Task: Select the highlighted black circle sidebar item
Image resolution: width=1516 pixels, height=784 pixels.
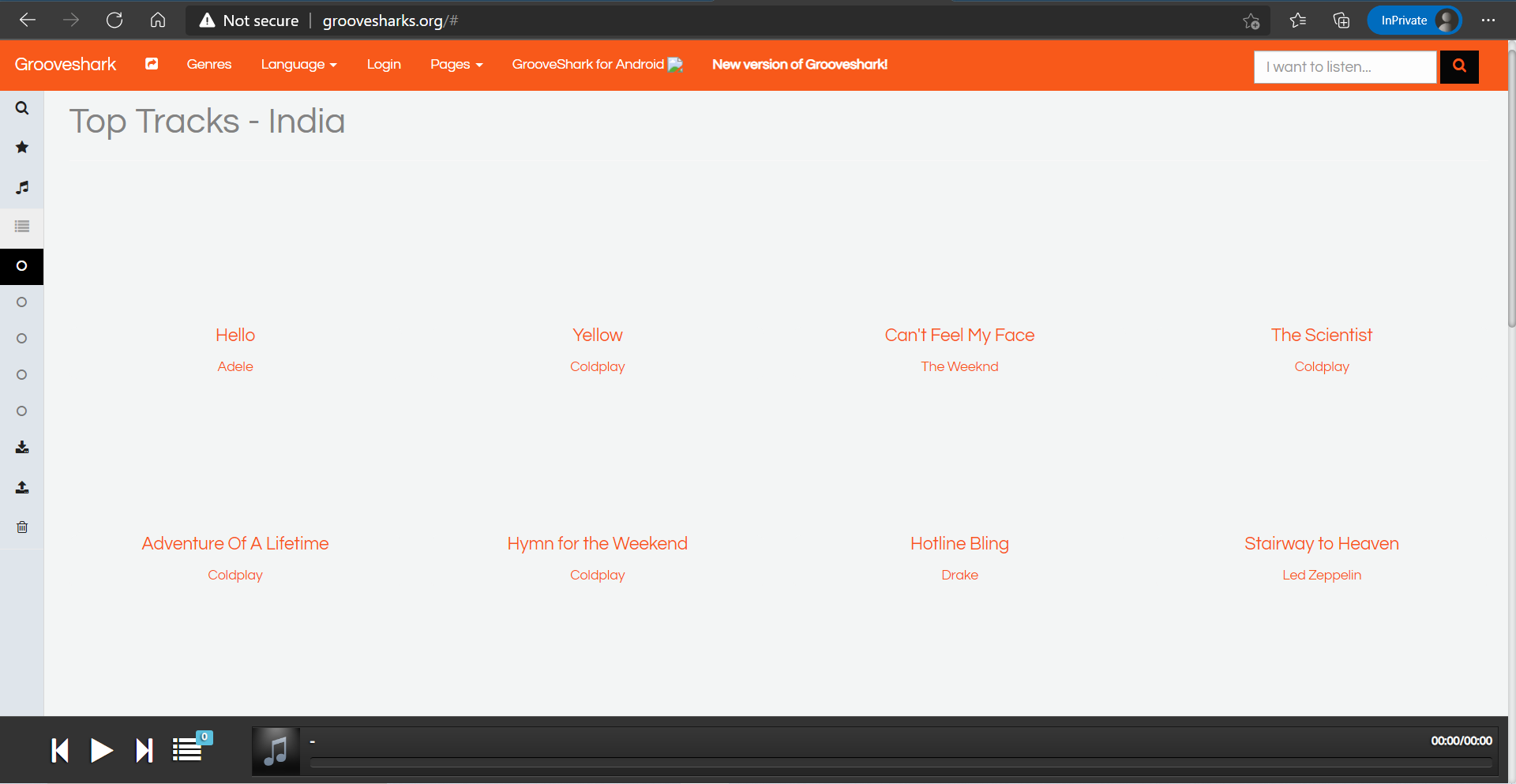Action: coord(21,266)
